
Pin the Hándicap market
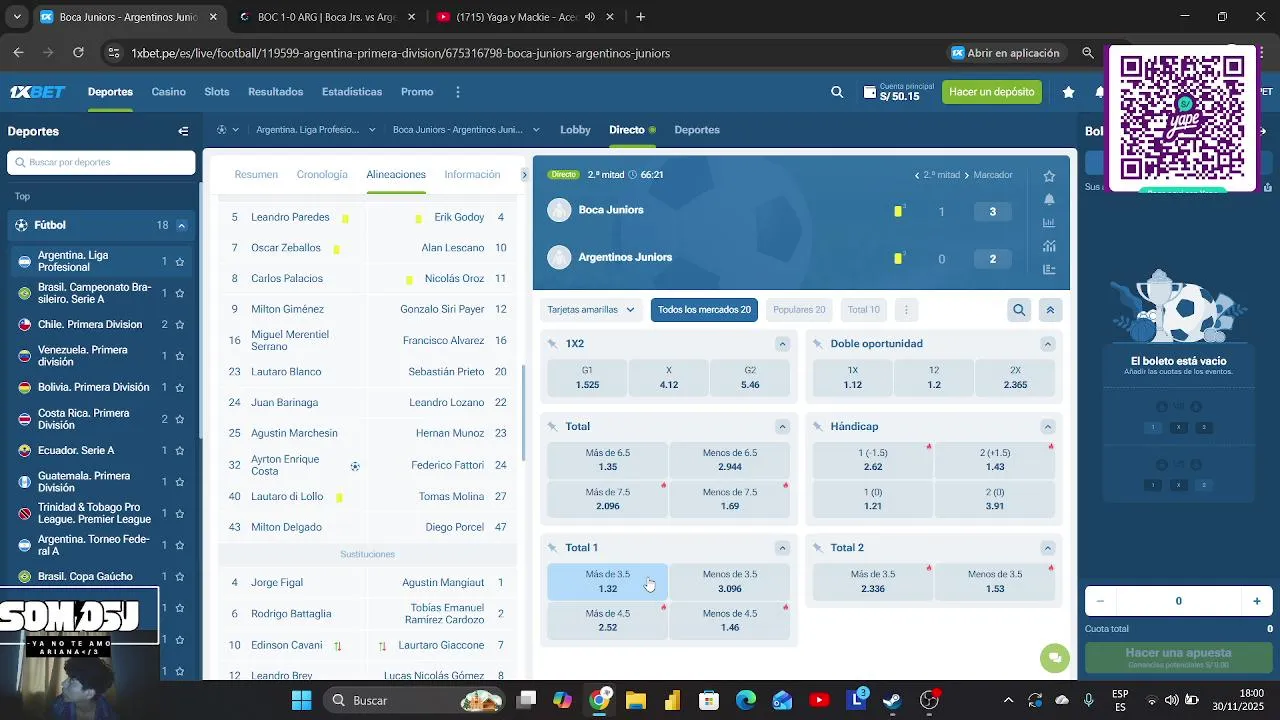(818, 427)
